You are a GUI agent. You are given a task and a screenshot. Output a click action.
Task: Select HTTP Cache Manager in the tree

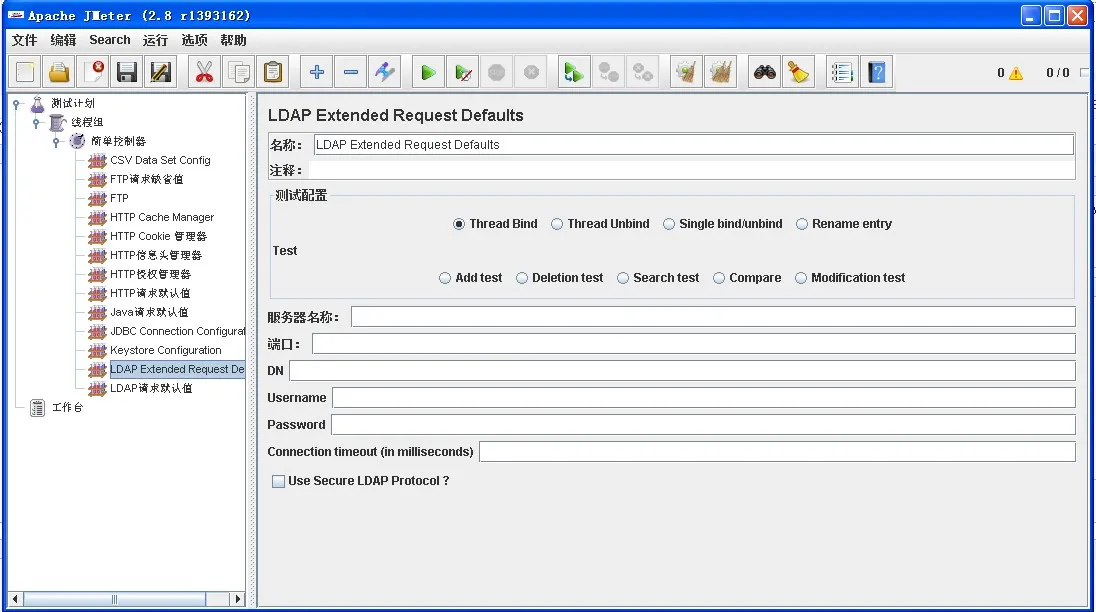click(x=161, y=217)
